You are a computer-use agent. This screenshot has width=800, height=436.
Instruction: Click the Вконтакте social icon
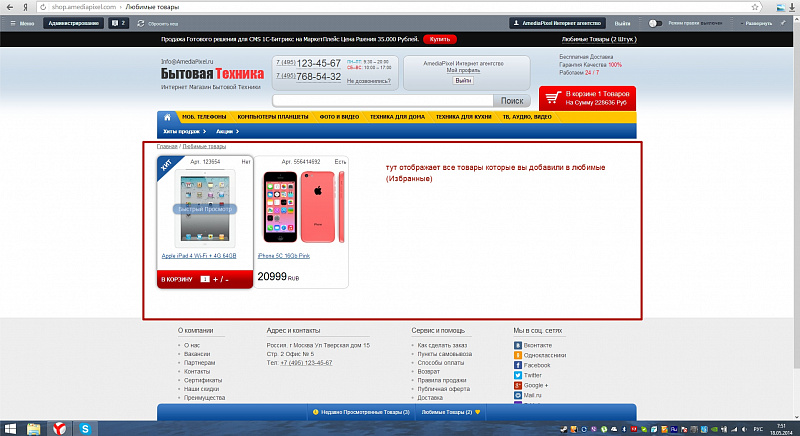click(x=517, y=345)
